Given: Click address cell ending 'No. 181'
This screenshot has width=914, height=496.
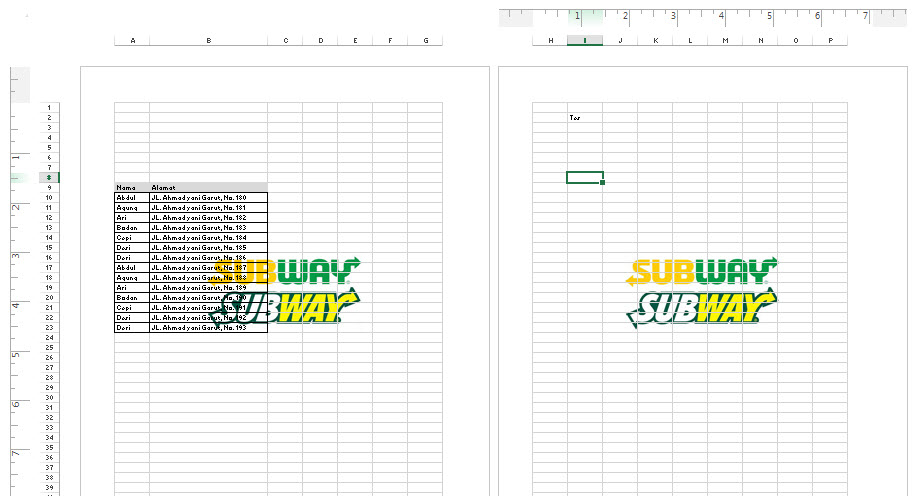Looking at the screenshot, I should pos(209,207).
